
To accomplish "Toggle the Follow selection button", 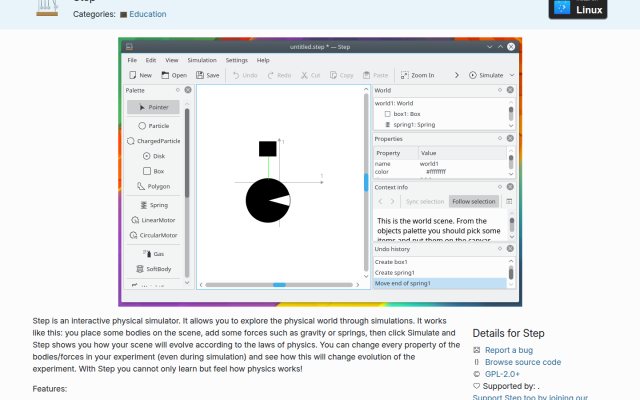I will (473, 201).
